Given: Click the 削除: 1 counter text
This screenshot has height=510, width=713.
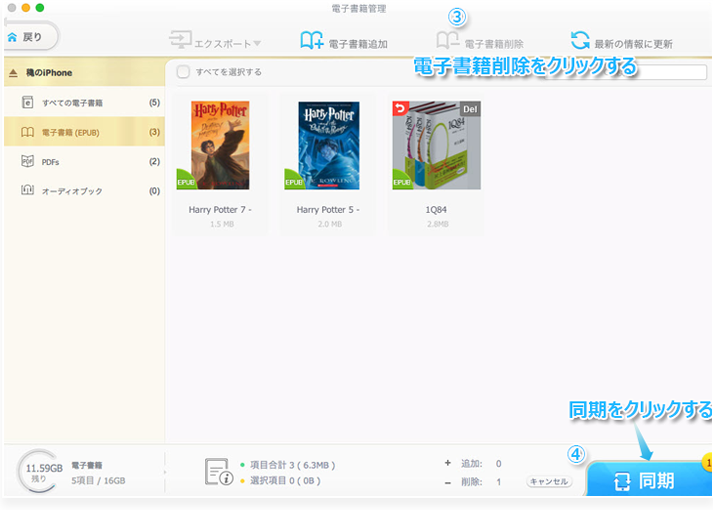Looking at the screenshot, I should click(481, 481).
